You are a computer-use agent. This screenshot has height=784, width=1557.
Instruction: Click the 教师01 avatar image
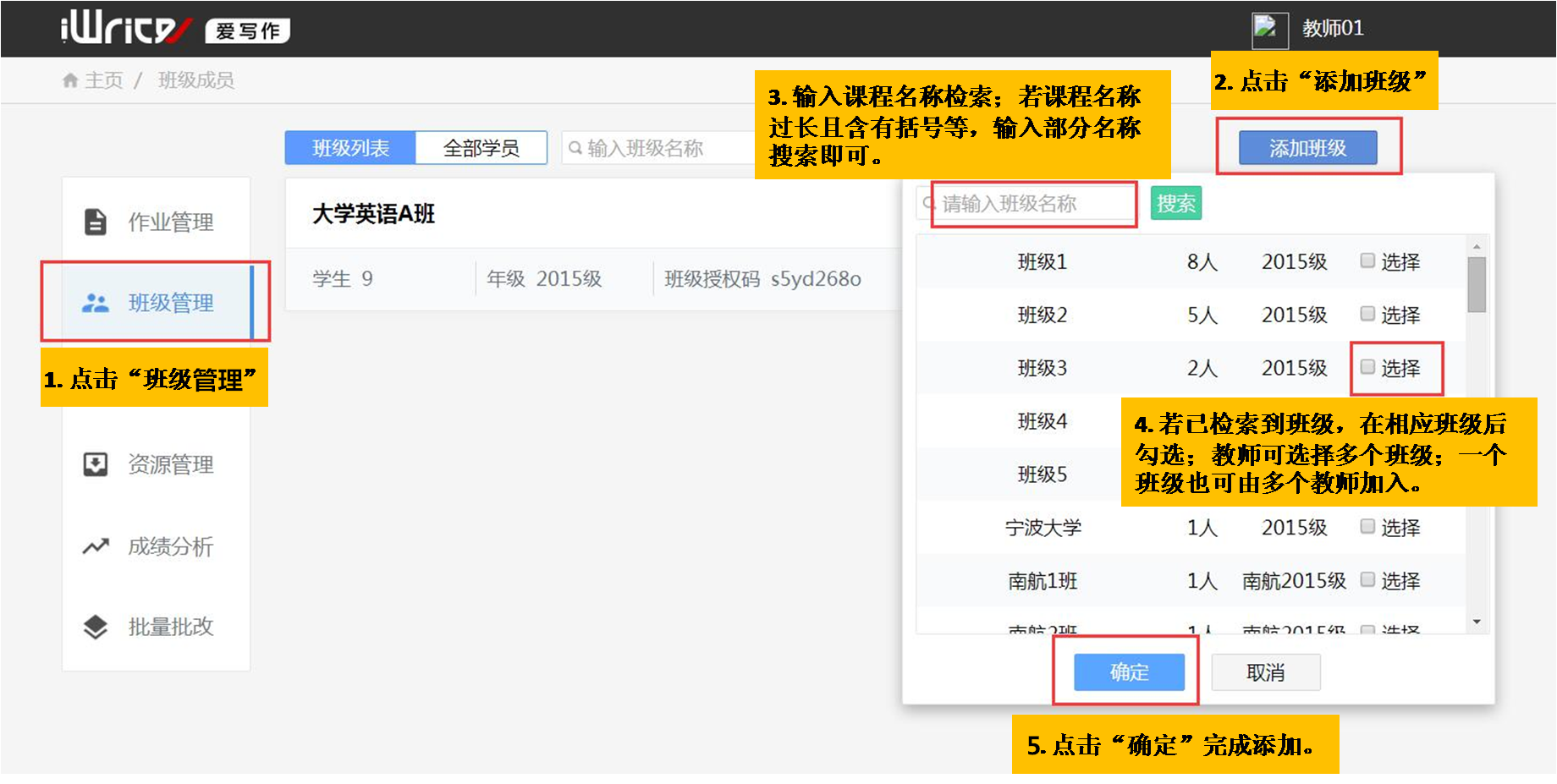click(x=1268, y=30)
